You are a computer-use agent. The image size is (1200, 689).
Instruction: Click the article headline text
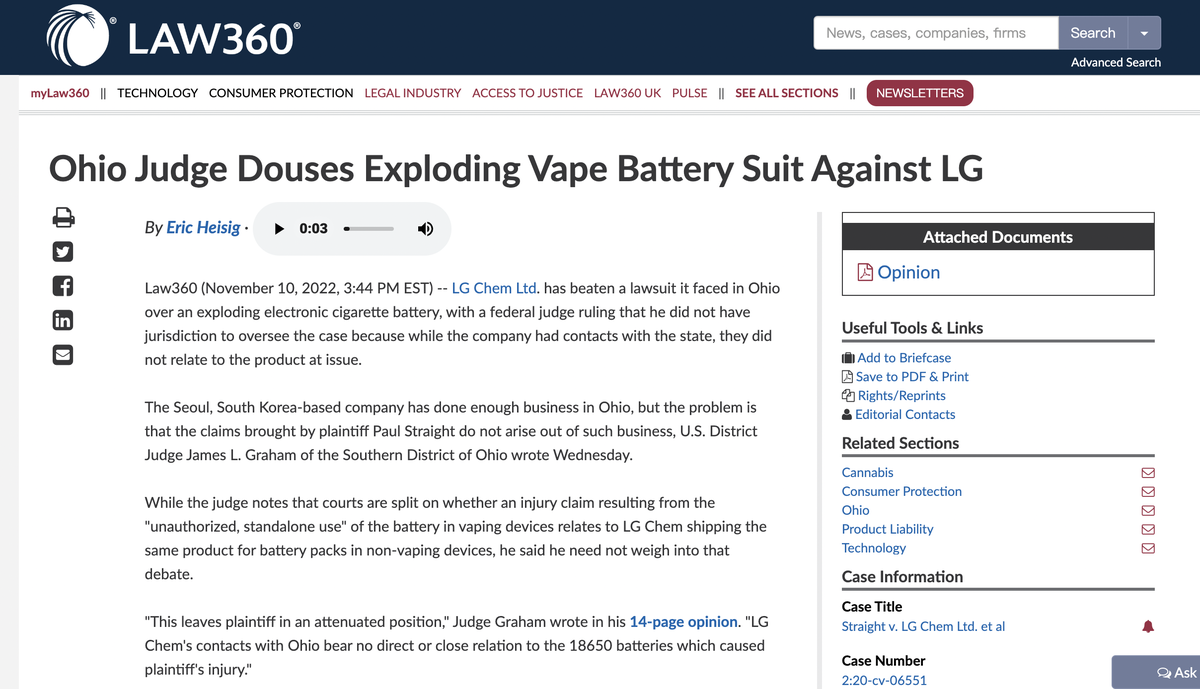click(x=516, y=168)
